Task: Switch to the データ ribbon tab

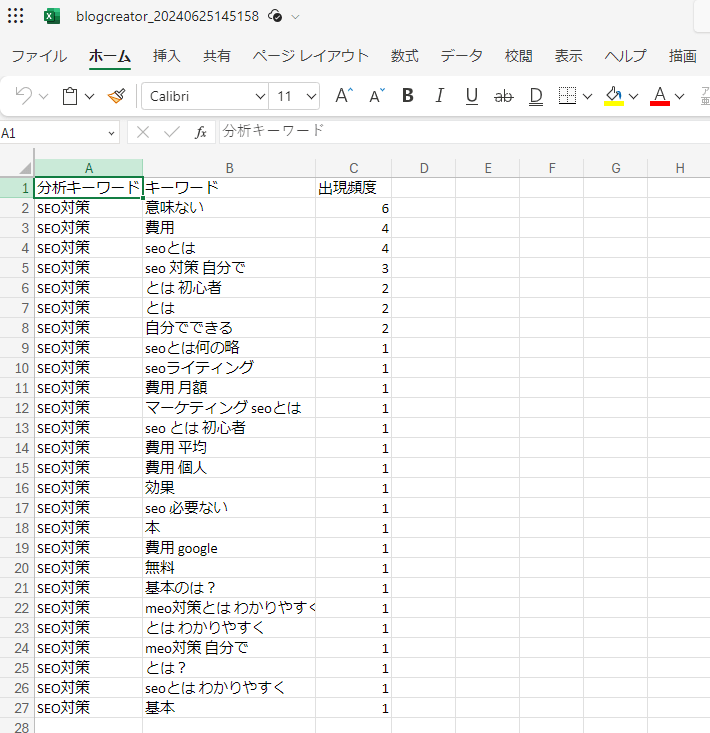Action: coord(461,56)
